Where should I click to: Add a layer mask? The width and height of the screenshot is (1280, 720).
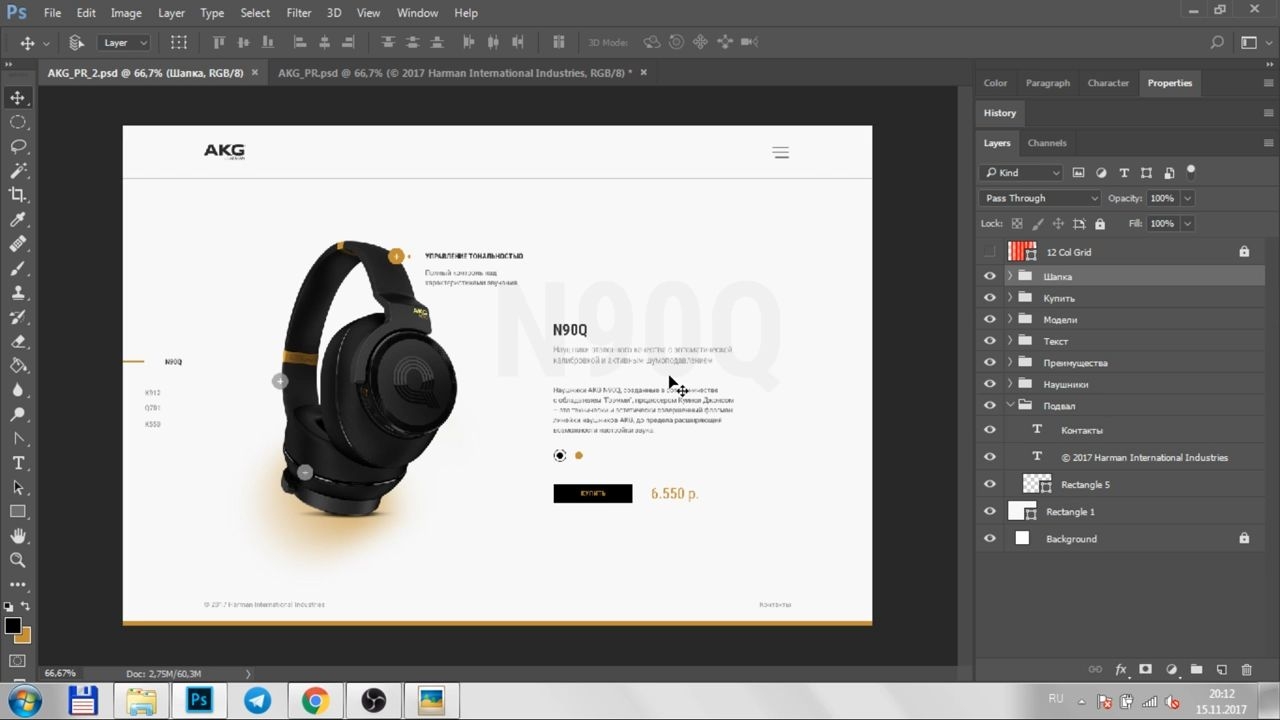[x=1146, y=669]
